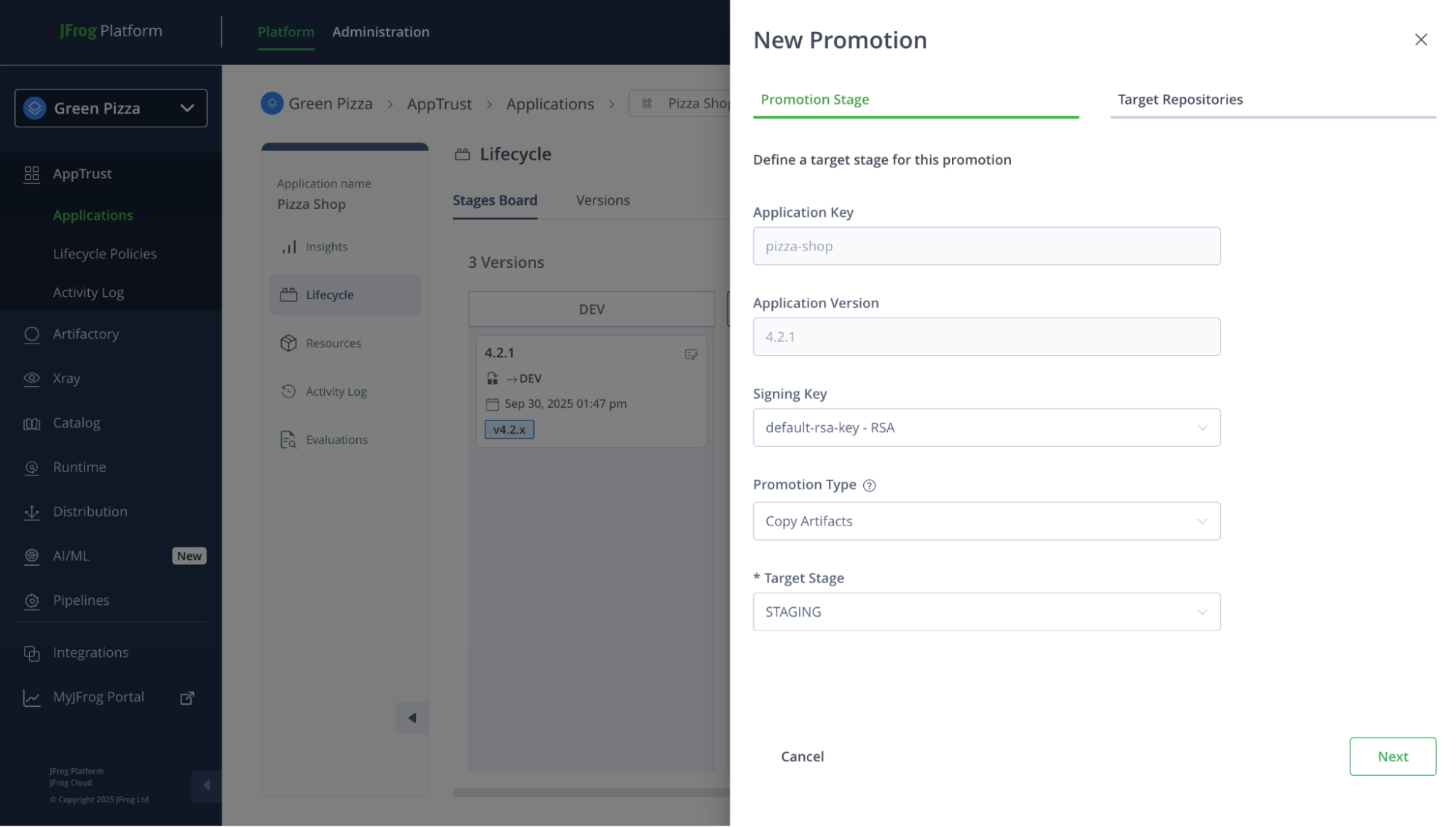Click the Distribution download icon
Viewport: 1456px width, 827px height.
(31, 513)
